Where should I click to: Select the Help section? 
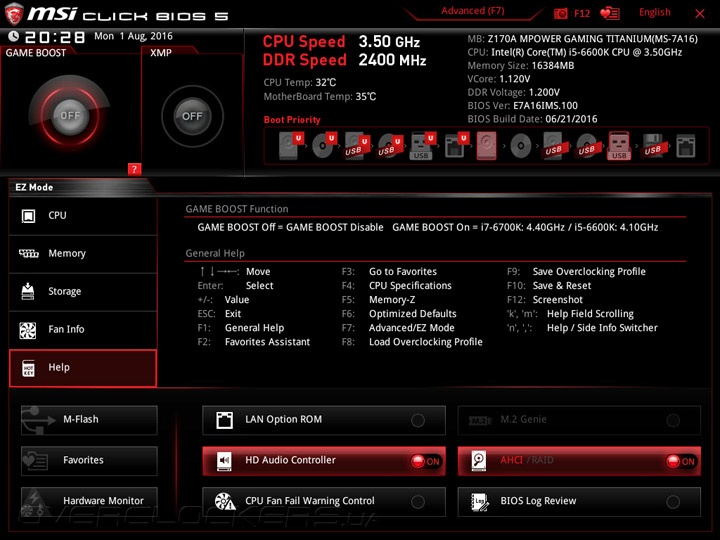tap(83, 368)
